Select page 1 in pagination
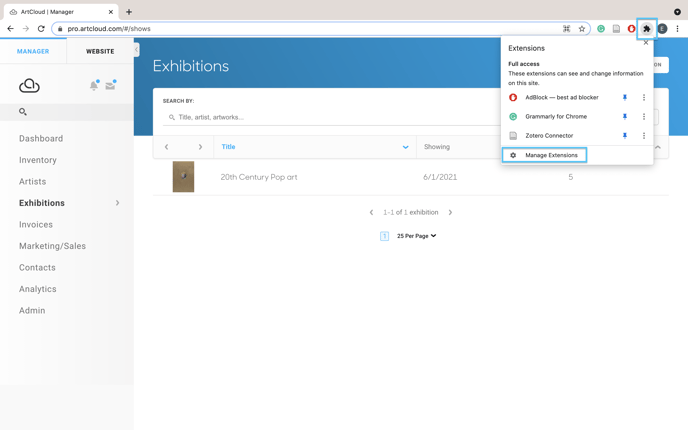The image size is (688, 430). coord(384,236)
